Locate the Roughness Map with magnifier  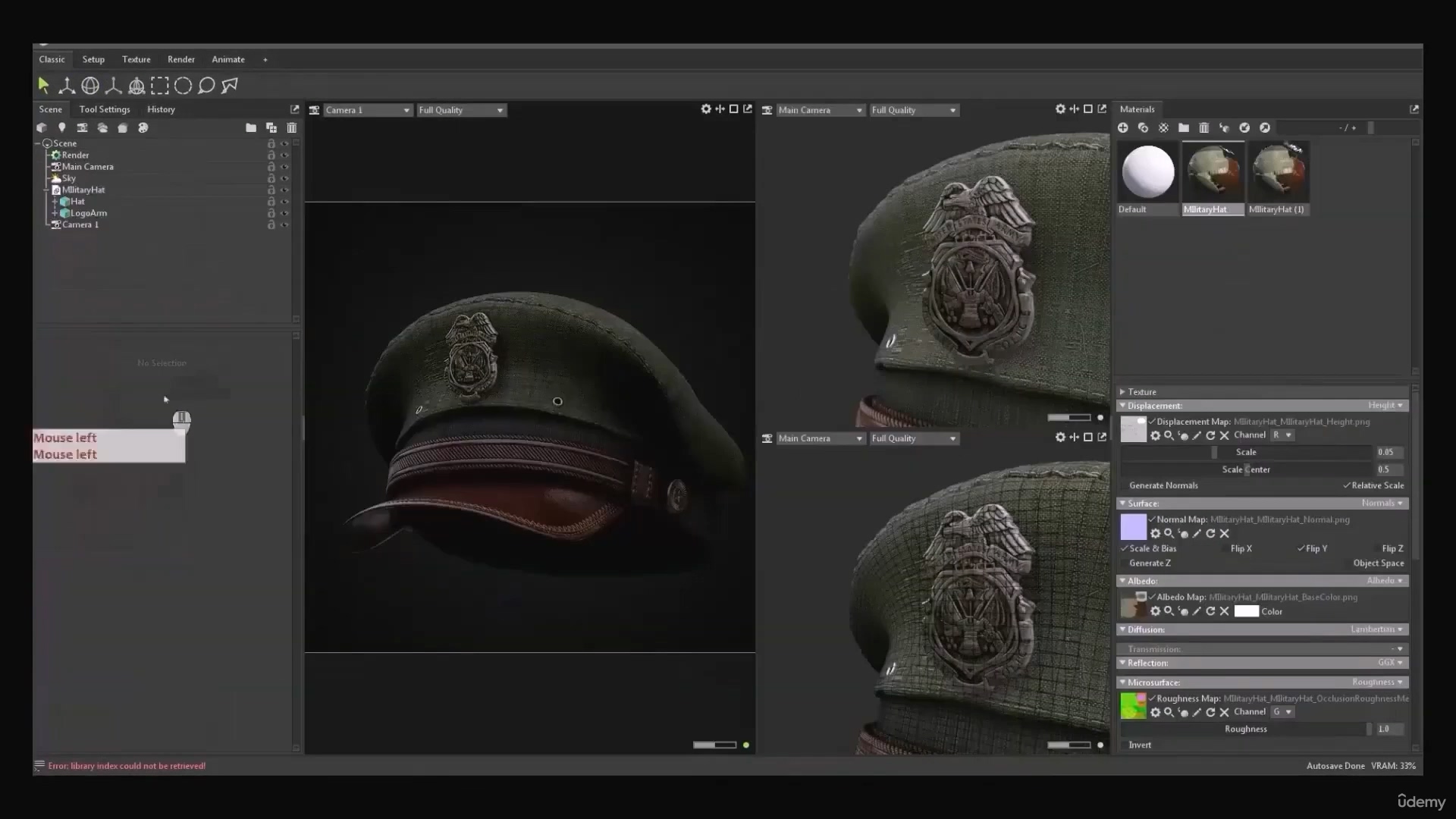point(1169,712)
